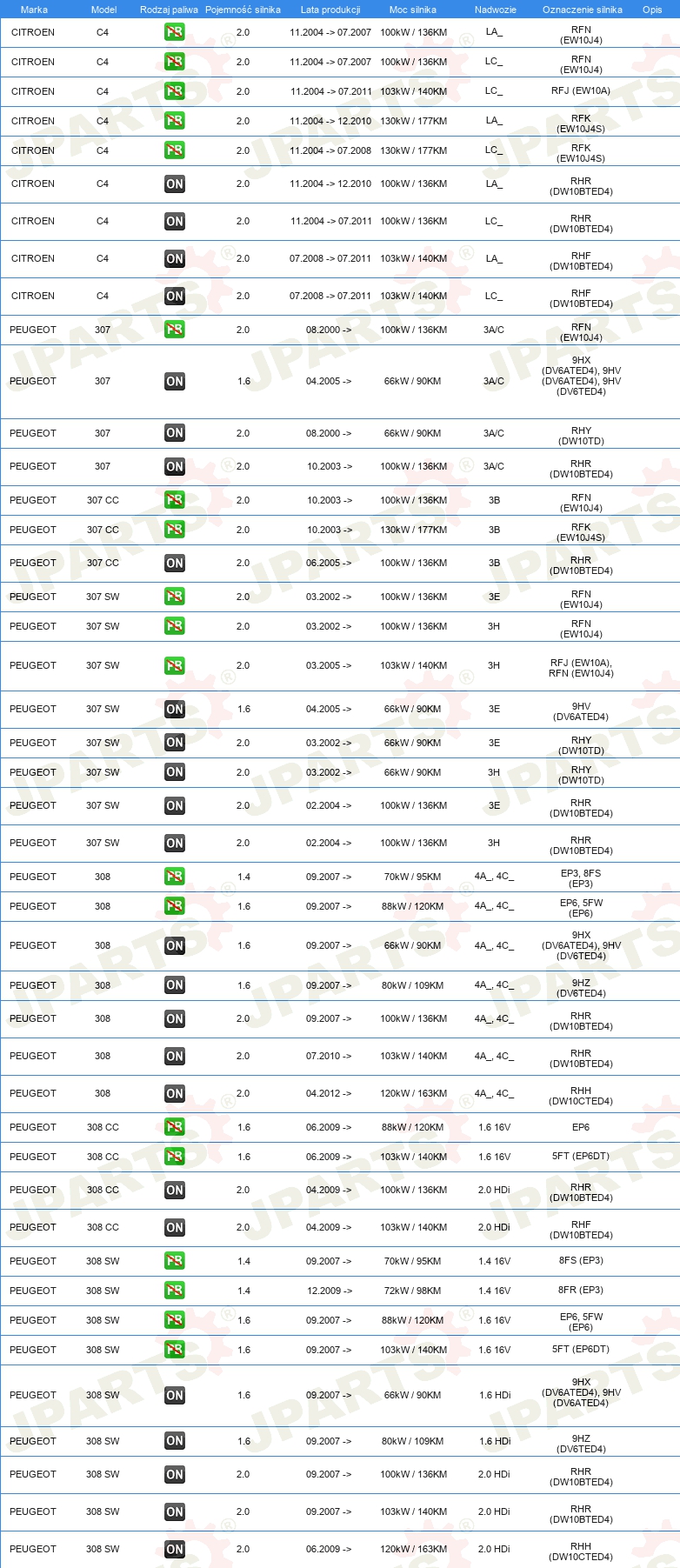The height and width of the screenshot is (1568, 680).
Task: Click PB icon for 308 SW 8FS (EP3)
Action: [x=175, y=1261]
